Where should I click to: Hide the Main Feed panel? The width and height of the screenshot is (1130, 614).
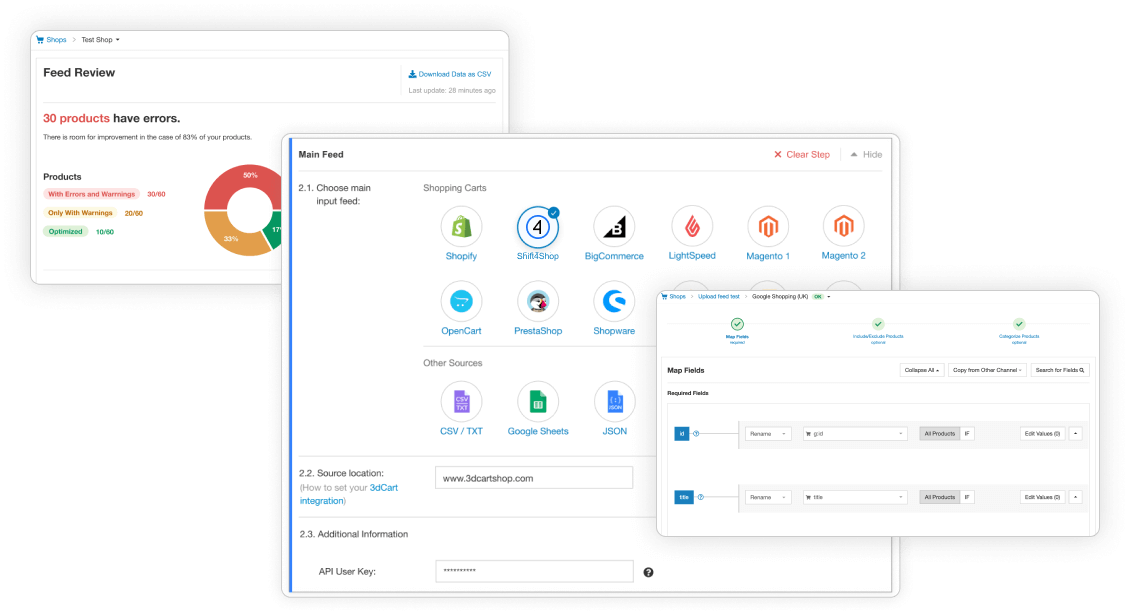click(x=866, y=154)
